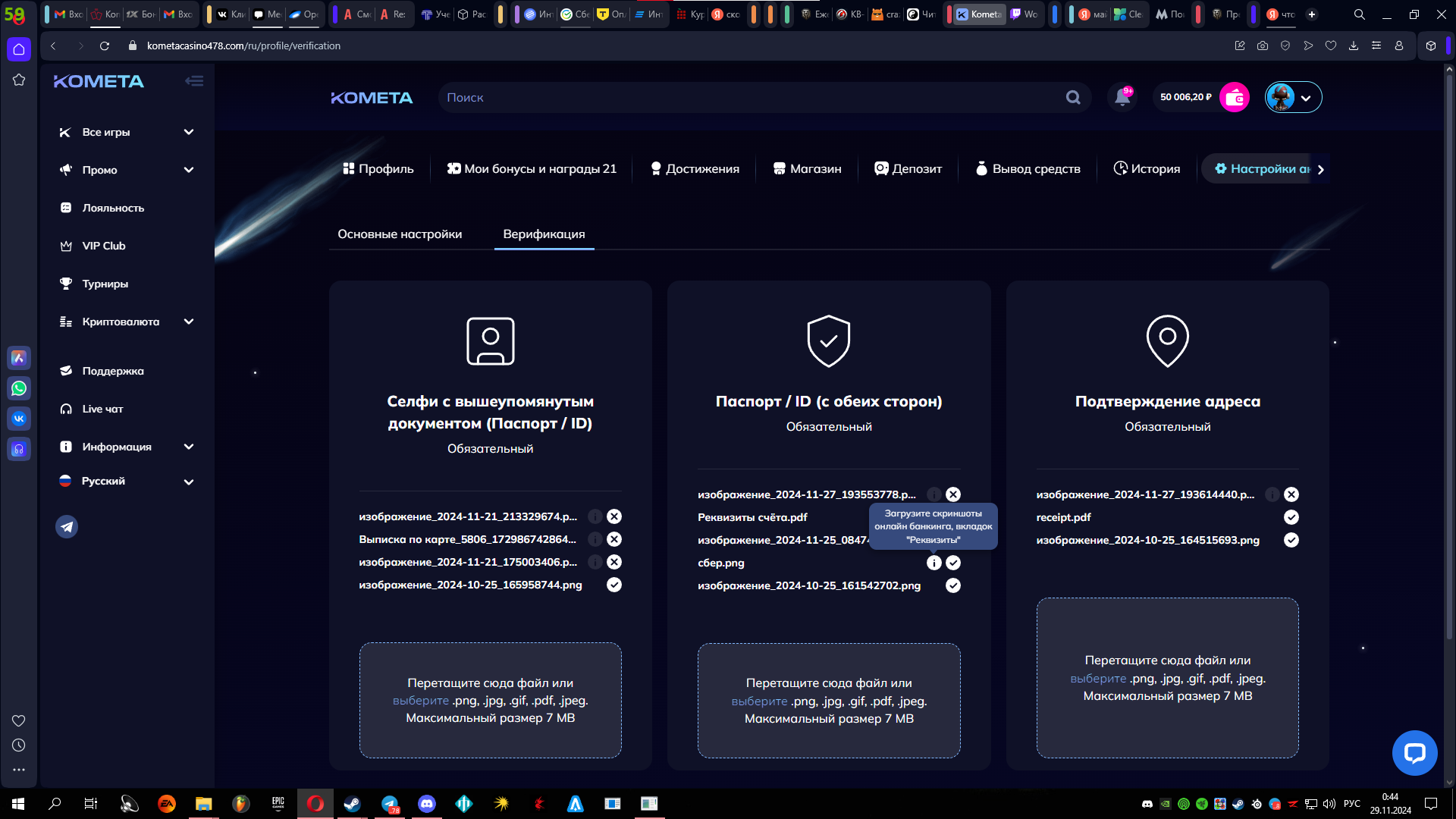Viewport: 1456px width, 819px height.
Task: Switch to Основные настройки tab
Action: click(400, 234)
